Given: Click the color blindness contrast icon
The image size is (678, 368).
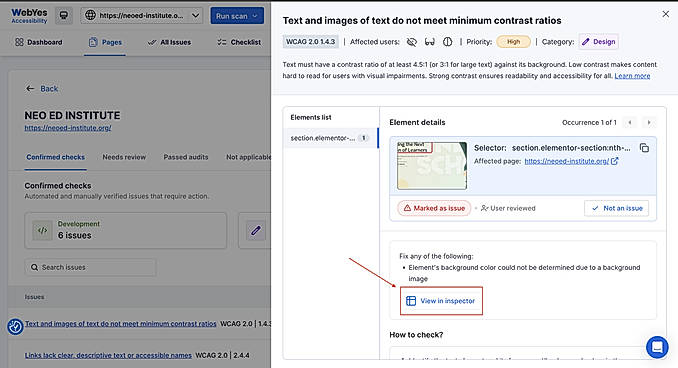Looking at the screenshot, I should (x=448, y=42).
